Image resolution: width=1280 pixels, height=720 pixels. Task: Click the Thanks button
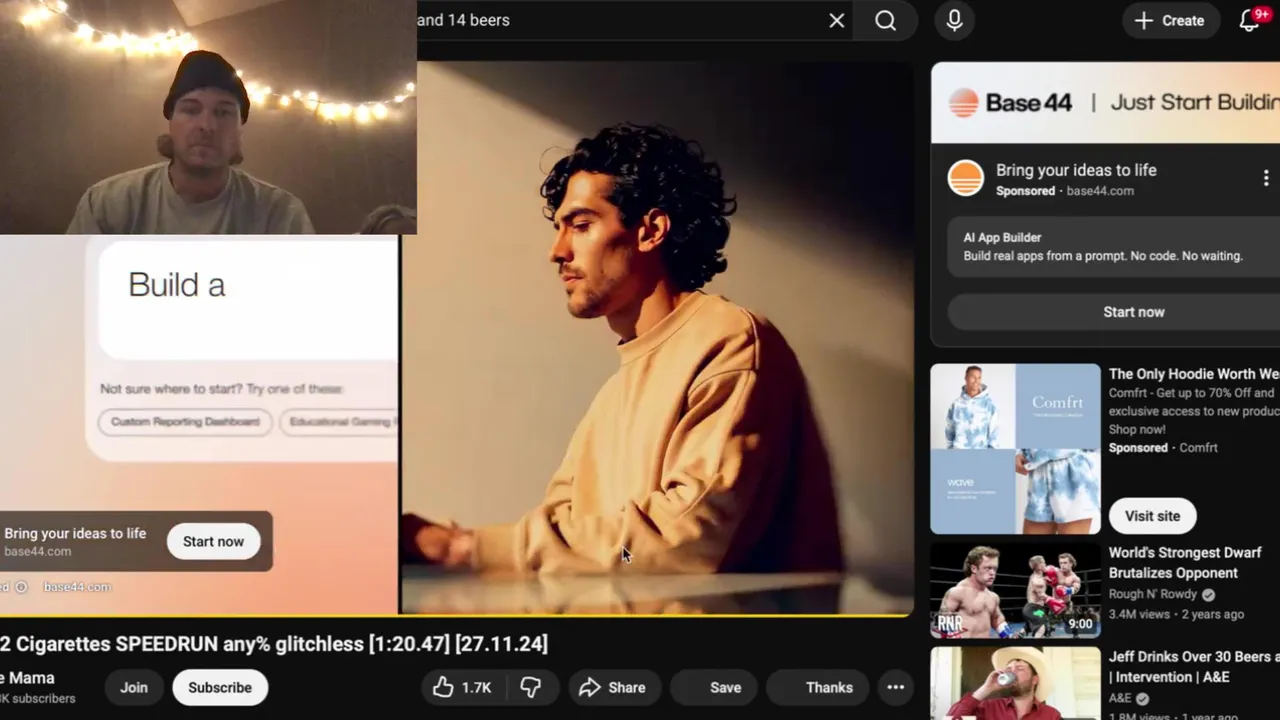[819, 687]
